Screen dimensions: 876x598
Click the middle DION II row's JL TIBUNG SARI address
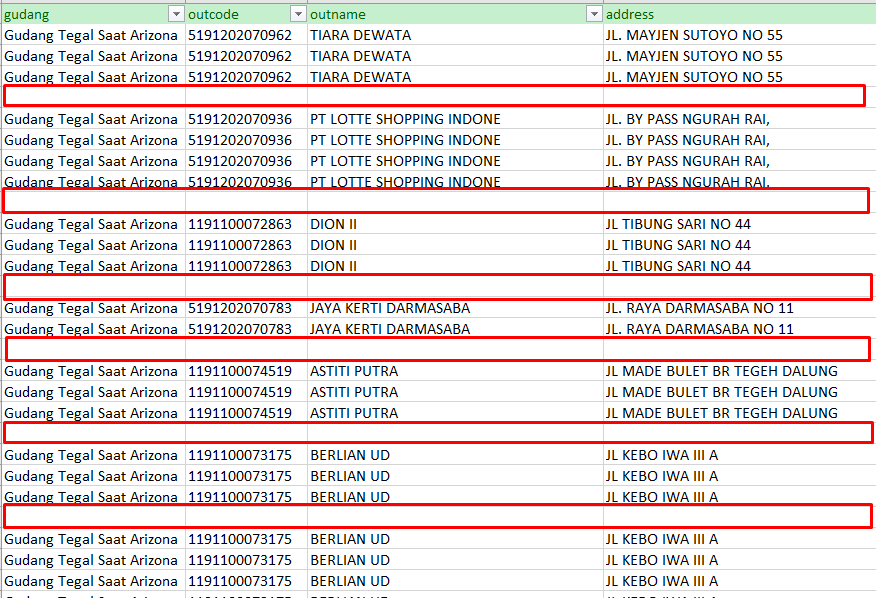pyautogui.click(x=678, y=245)
